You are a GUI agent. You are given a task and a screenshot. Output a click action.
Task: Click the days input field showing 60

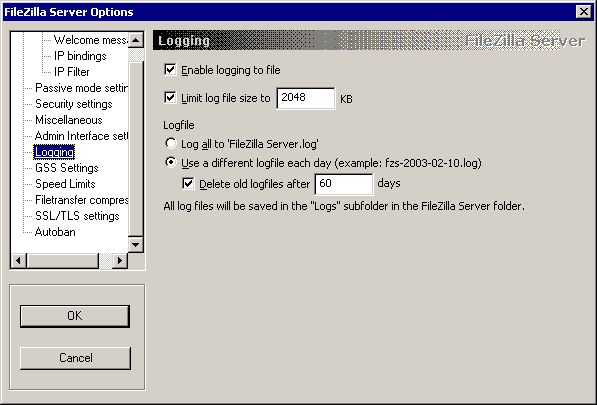(x=344, y=184)
